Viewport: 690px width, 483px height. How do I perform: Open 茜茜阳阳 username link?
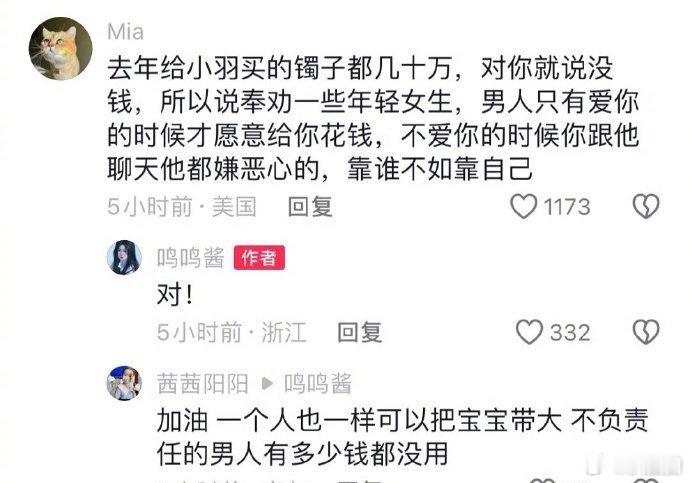[x=203, y=384]
